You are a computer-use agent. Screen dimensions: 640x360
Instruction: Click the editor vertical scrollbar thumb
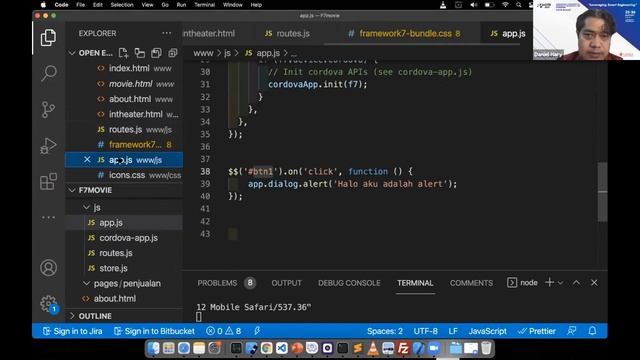click(603, 192)
